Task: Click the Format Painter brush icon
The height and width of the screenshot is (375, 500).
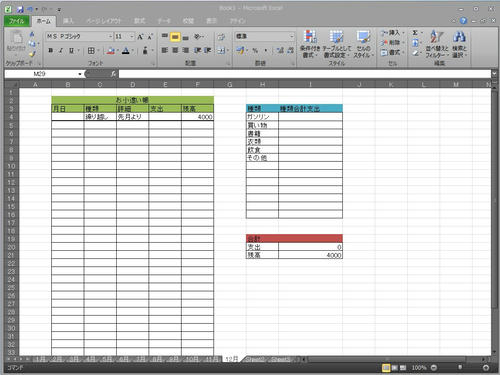Action: [x=32, y=54]
